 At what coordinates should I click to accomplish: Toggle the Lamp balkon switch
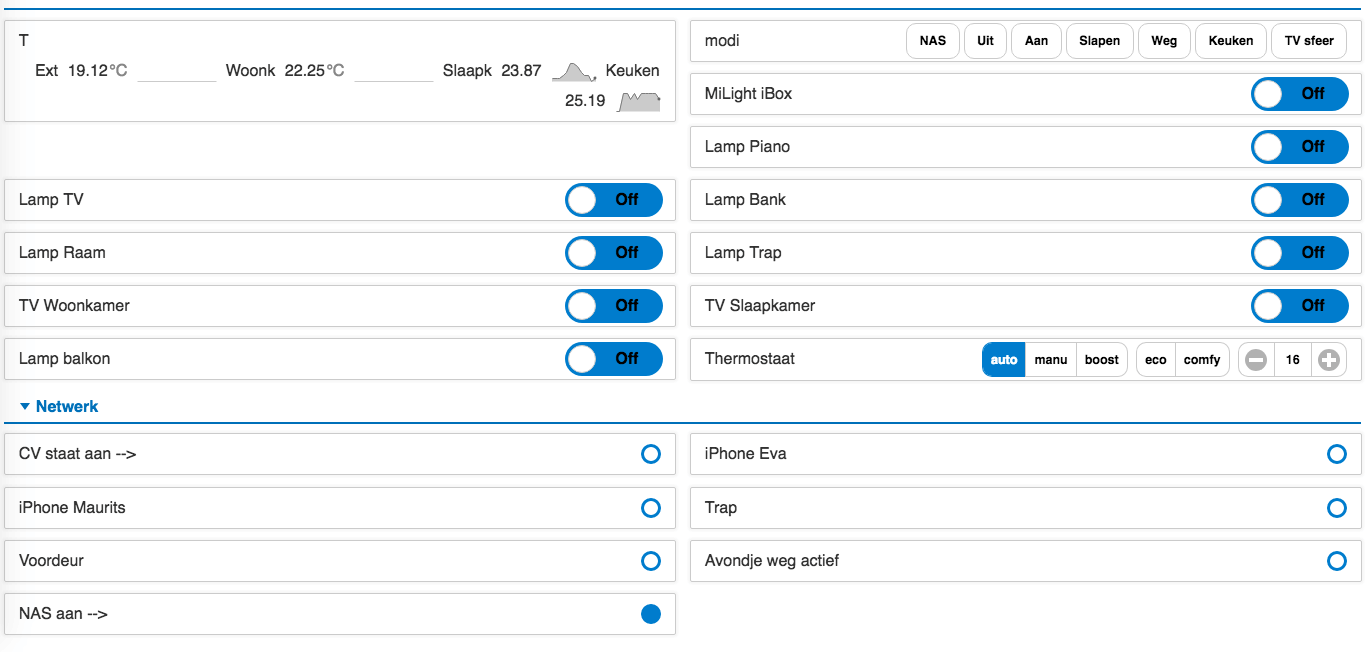[x=614, y=359]
